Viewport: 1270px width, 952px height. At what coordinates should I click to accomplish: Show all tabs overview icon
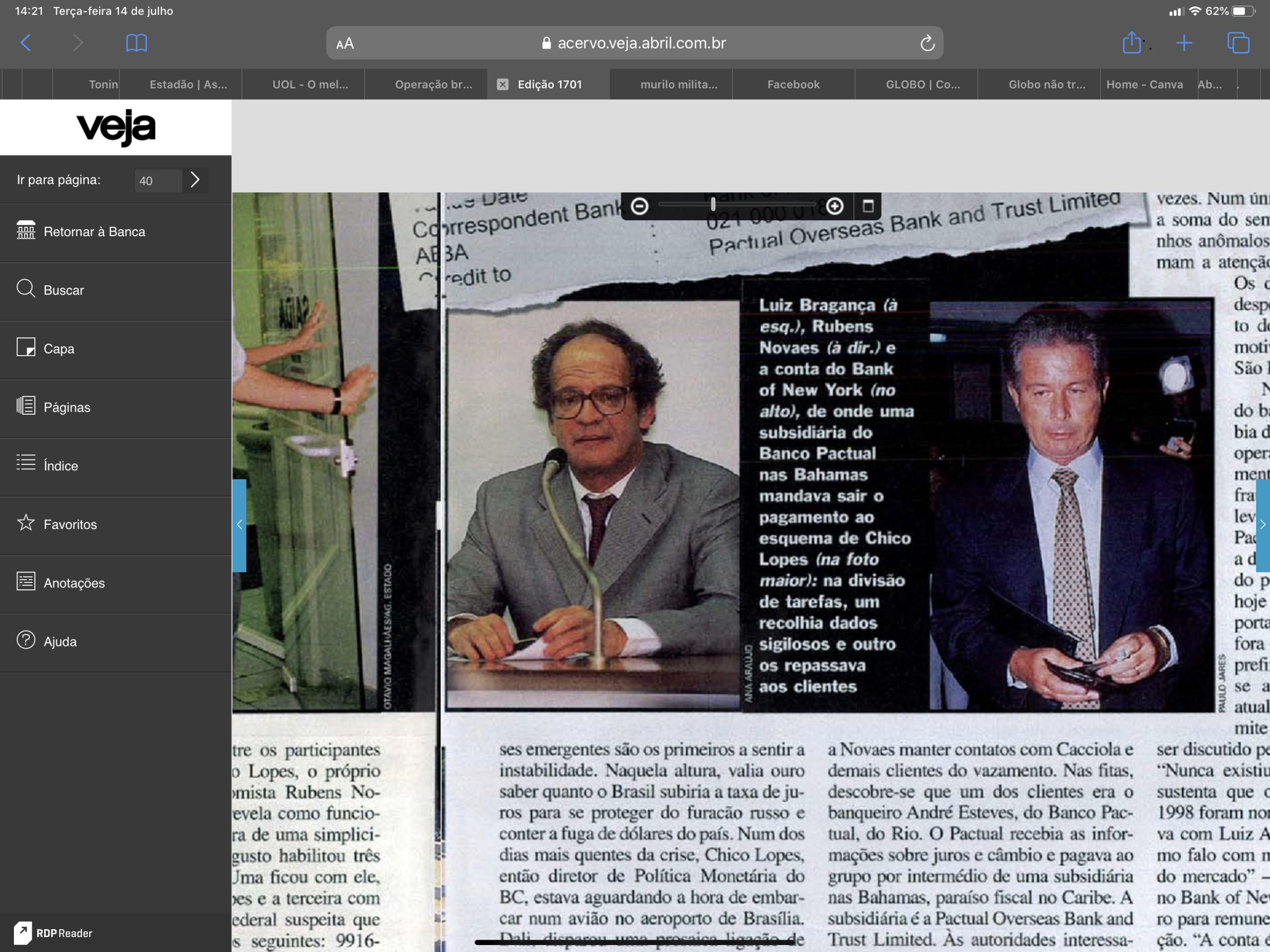click(x=1238, y=43)
